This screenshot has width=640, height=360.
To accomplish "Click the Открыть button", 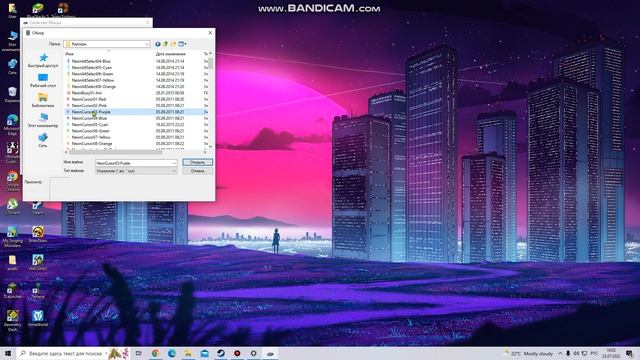I will pyautogui.click(x=197, y=162).
